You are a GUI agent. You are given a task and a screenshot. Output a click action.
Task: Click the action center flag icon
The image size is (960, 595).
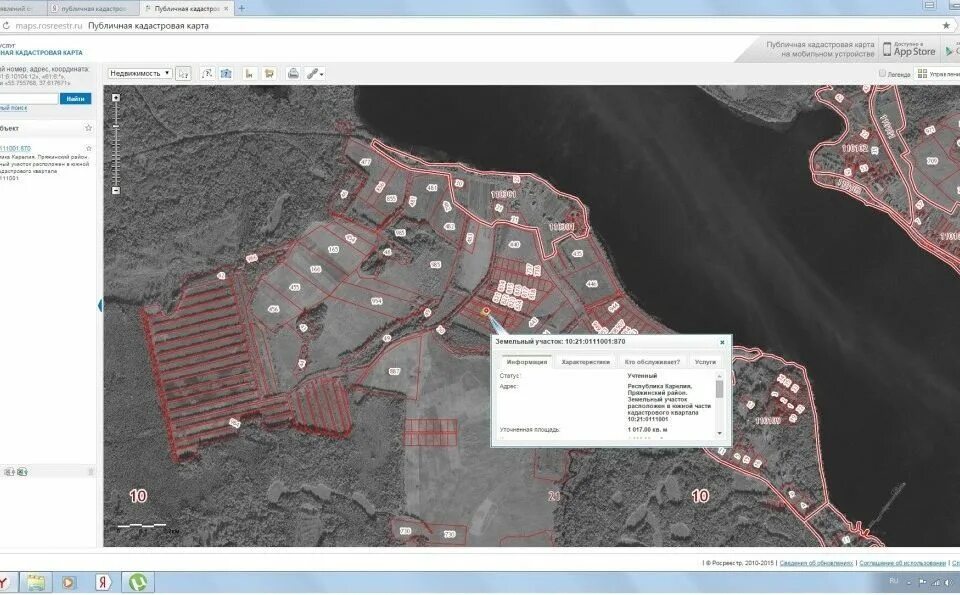[x=923, y=582]
